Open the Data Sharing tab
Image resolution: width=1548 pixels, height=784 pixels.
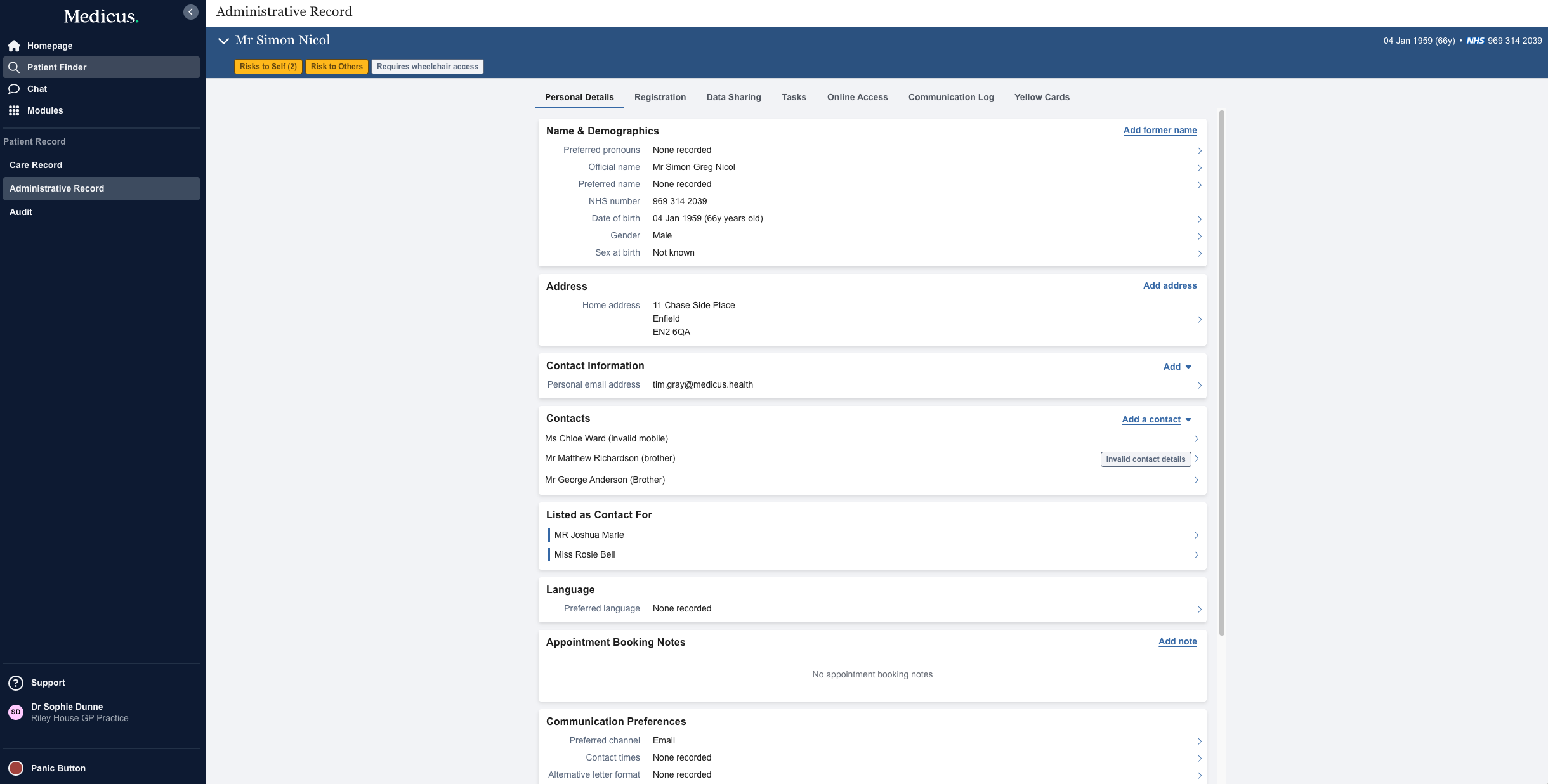point(733,97)
